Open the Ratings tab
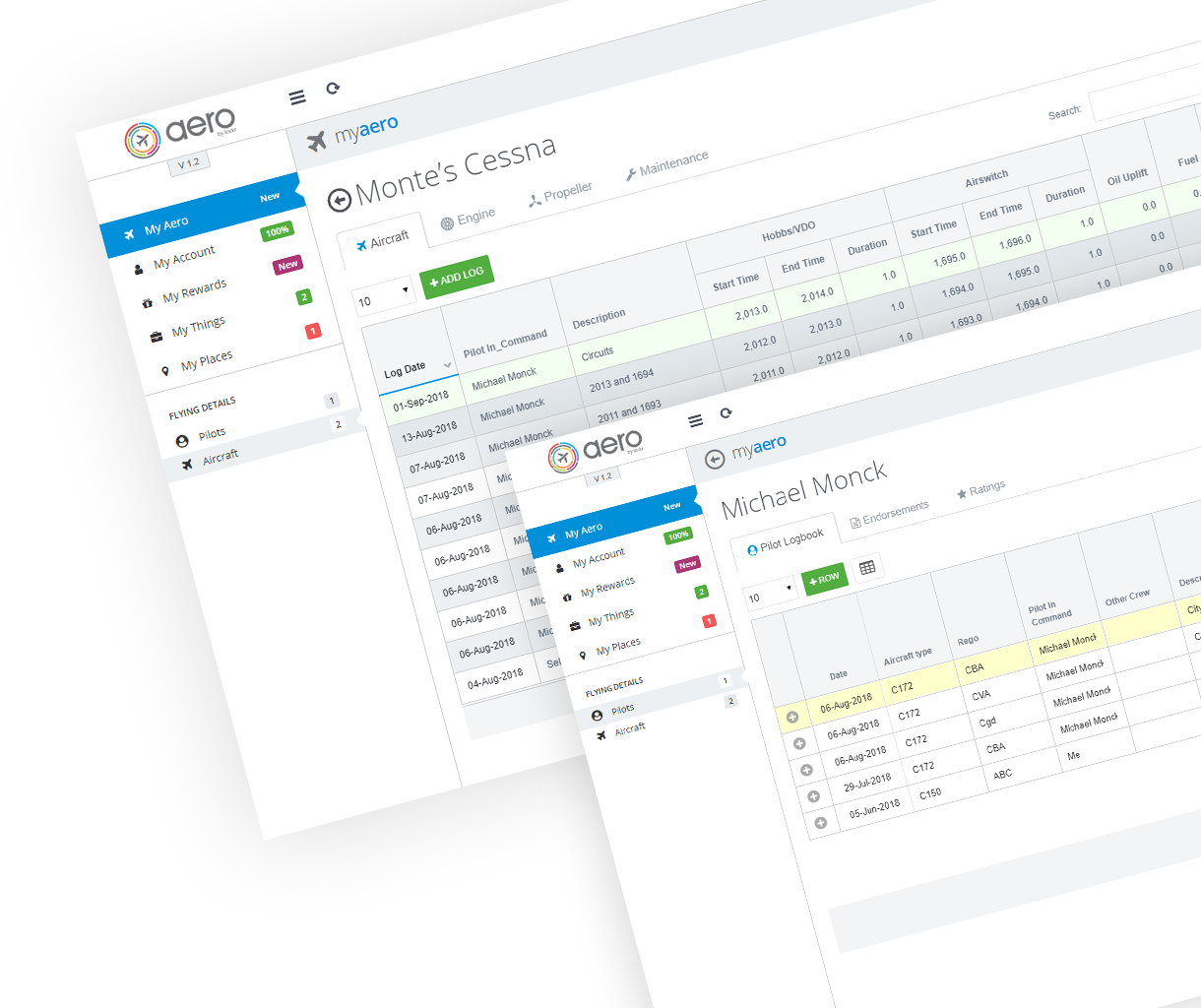The height and width of the screenshot is (1008, 1201). 980,489
